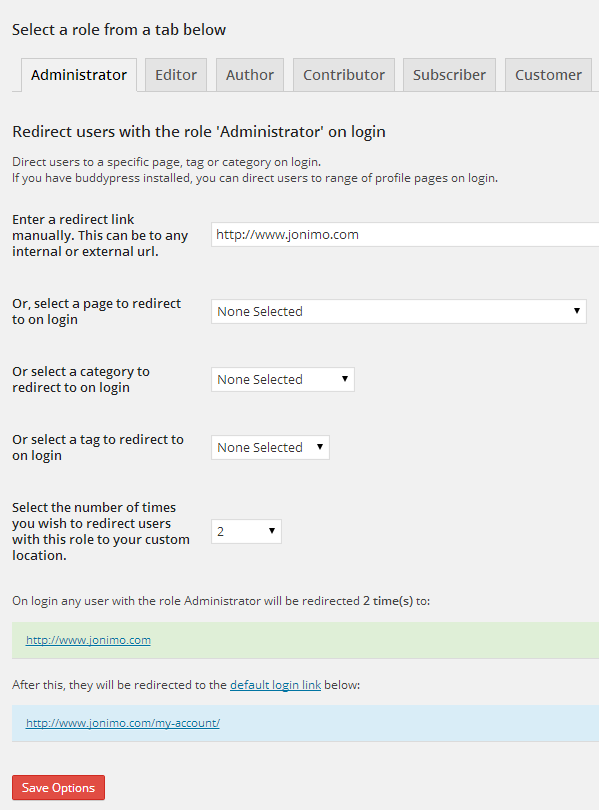This screenshot has height=810, width=599.
Task: Click the manual redirect link input field
Action: coord(405,235)
